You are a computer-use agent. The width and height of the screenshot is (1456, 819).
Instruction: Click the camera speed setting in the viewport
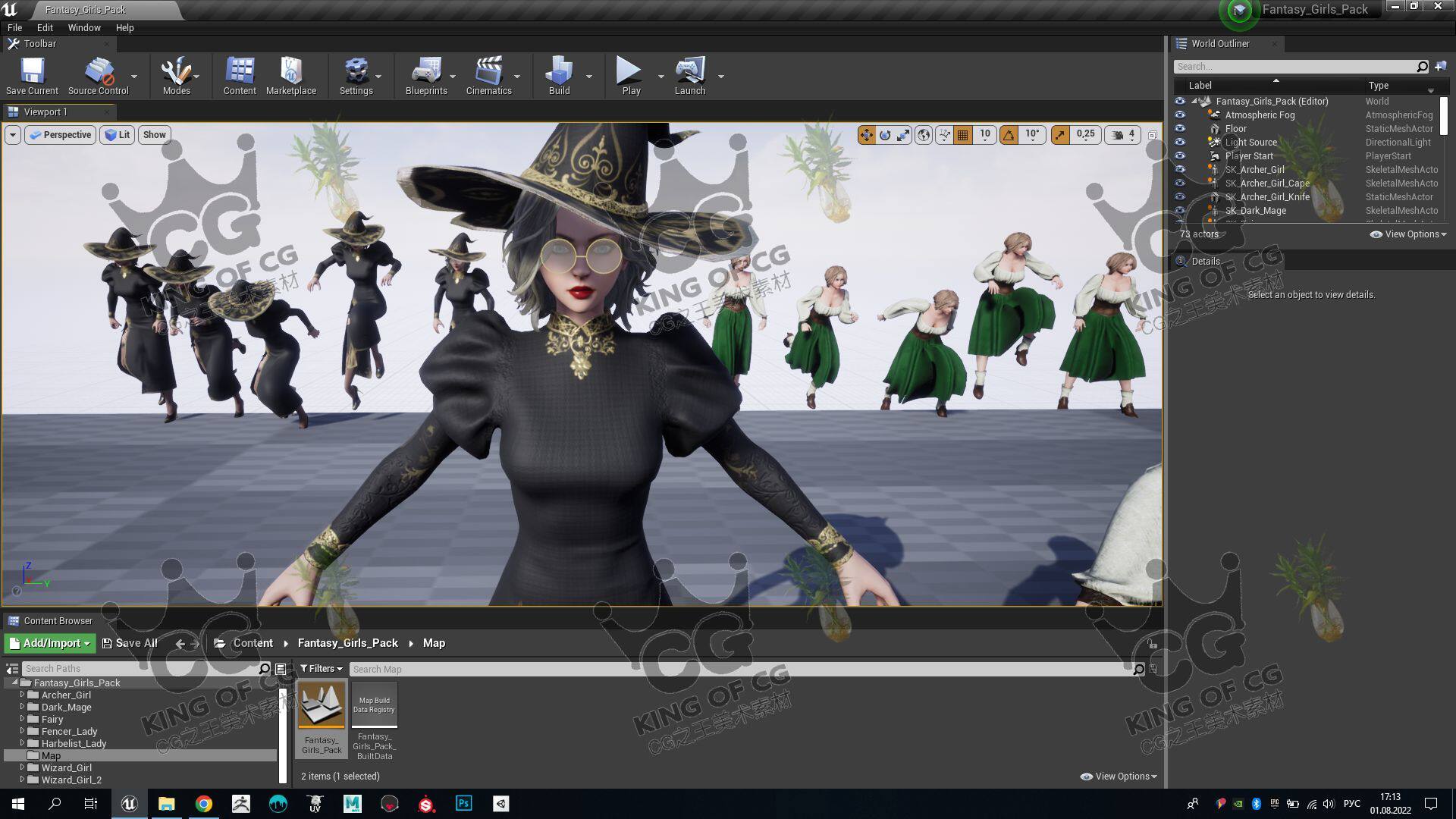1123,135
